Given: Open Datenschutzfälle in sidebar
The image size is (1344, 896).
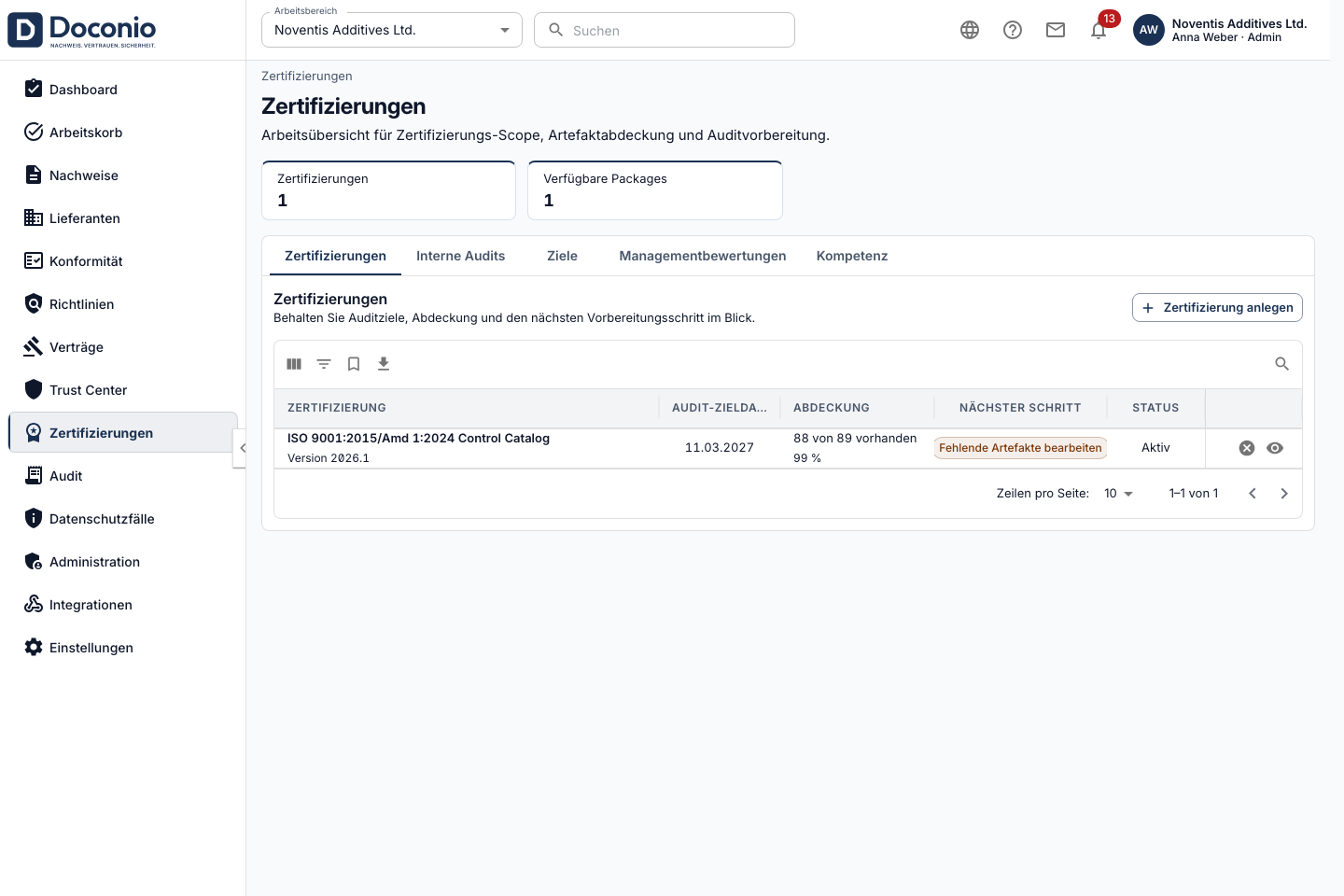Looking at the screenshot, I should [x=122, y=519].
